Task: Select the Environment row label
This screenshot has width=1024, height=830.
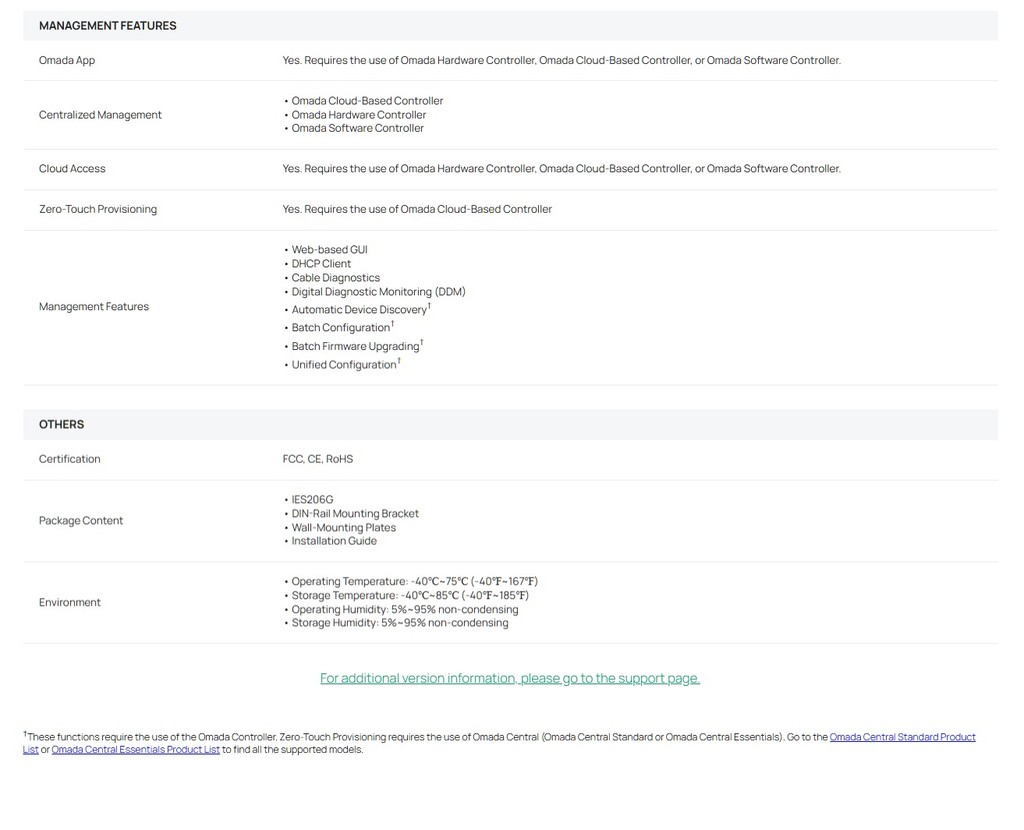Action: [69, 602]
